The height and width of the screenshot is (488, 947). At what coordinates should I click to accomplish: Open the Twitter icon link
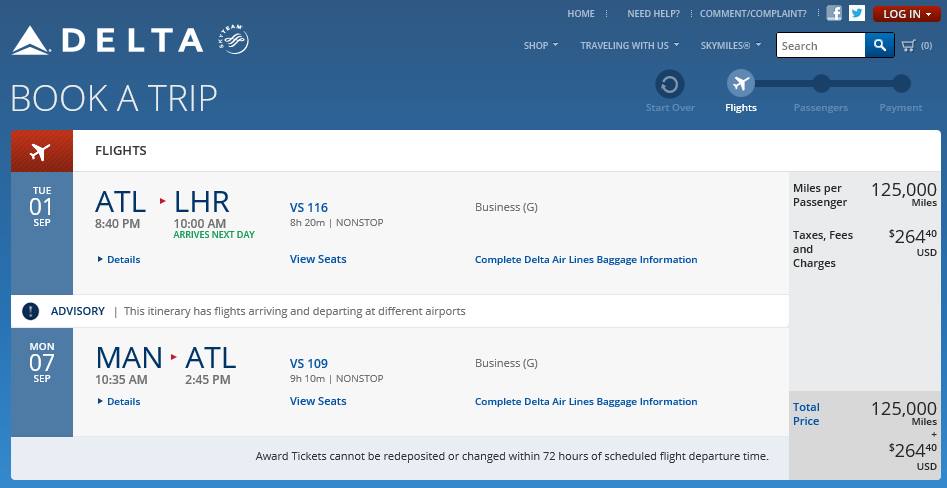click(x=857, y=14)
